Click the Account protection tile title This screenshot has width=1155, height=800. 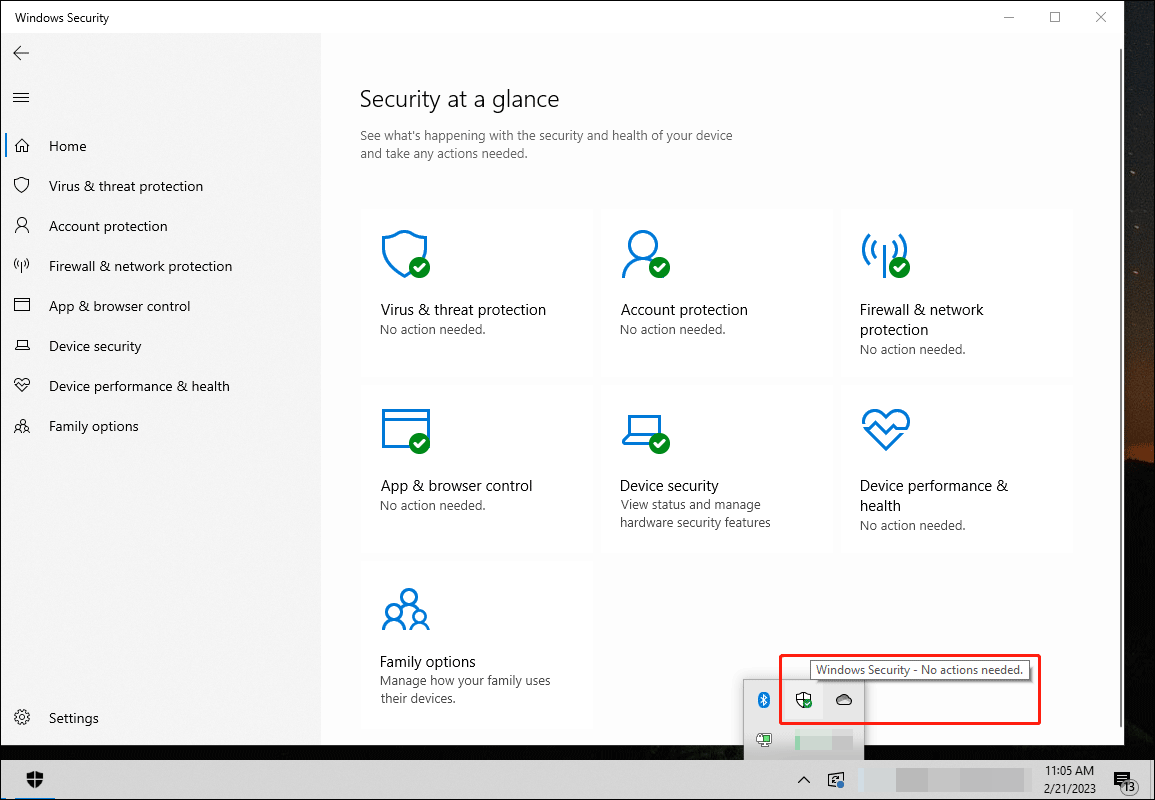point(684,309)
